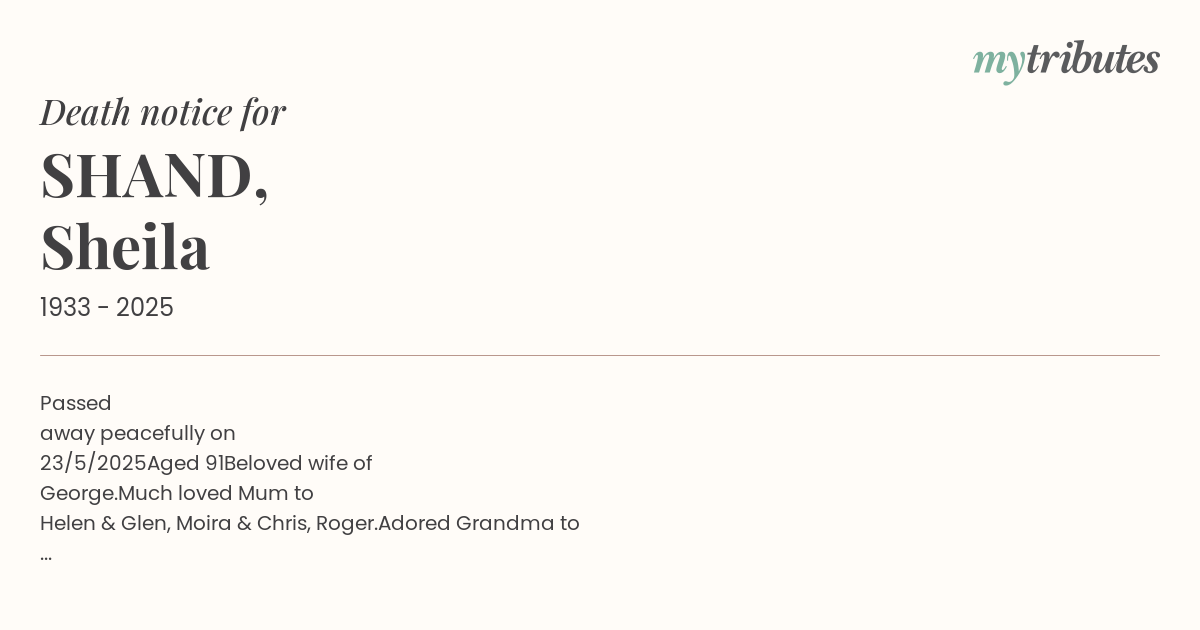This screenshot has height=630, width=1200.
Task: Click the "Death notice for" heading
Action: coord(163,112)
